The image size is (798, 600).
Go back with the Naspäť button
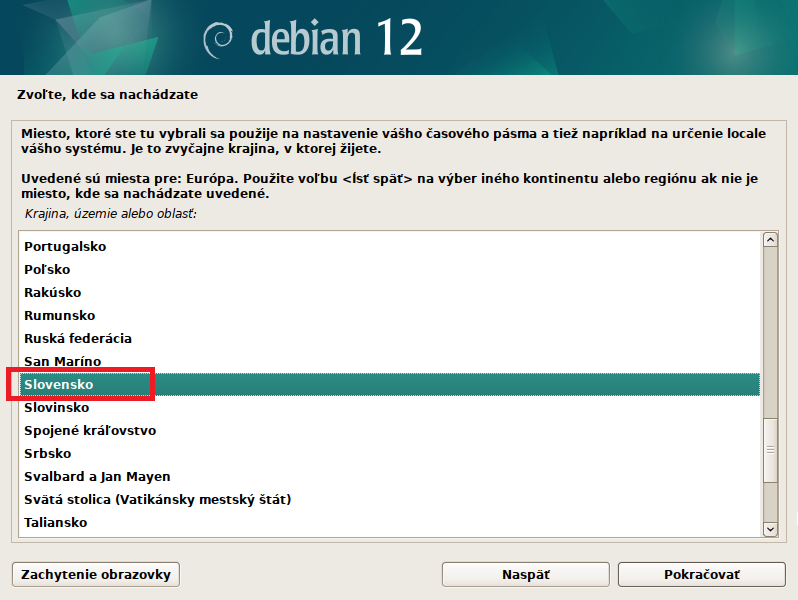[525, 575]
